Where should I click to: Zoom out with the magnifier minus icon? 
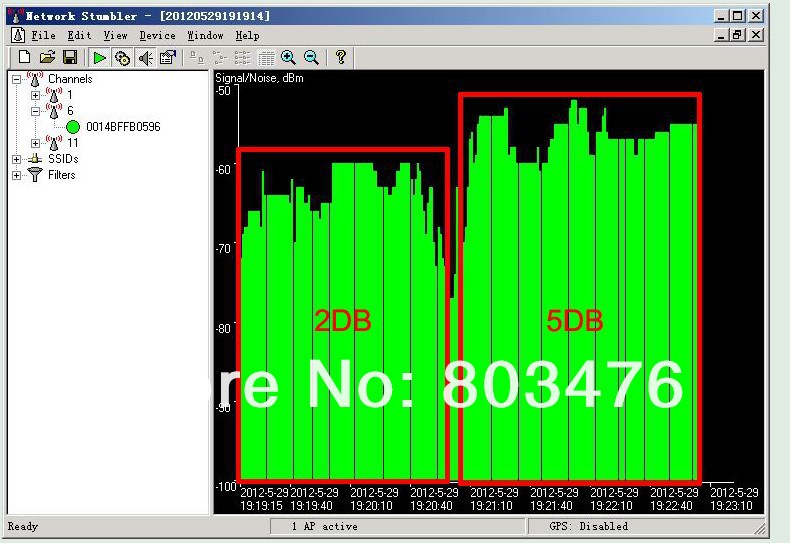pyautogui.click(x=311, y=58)
